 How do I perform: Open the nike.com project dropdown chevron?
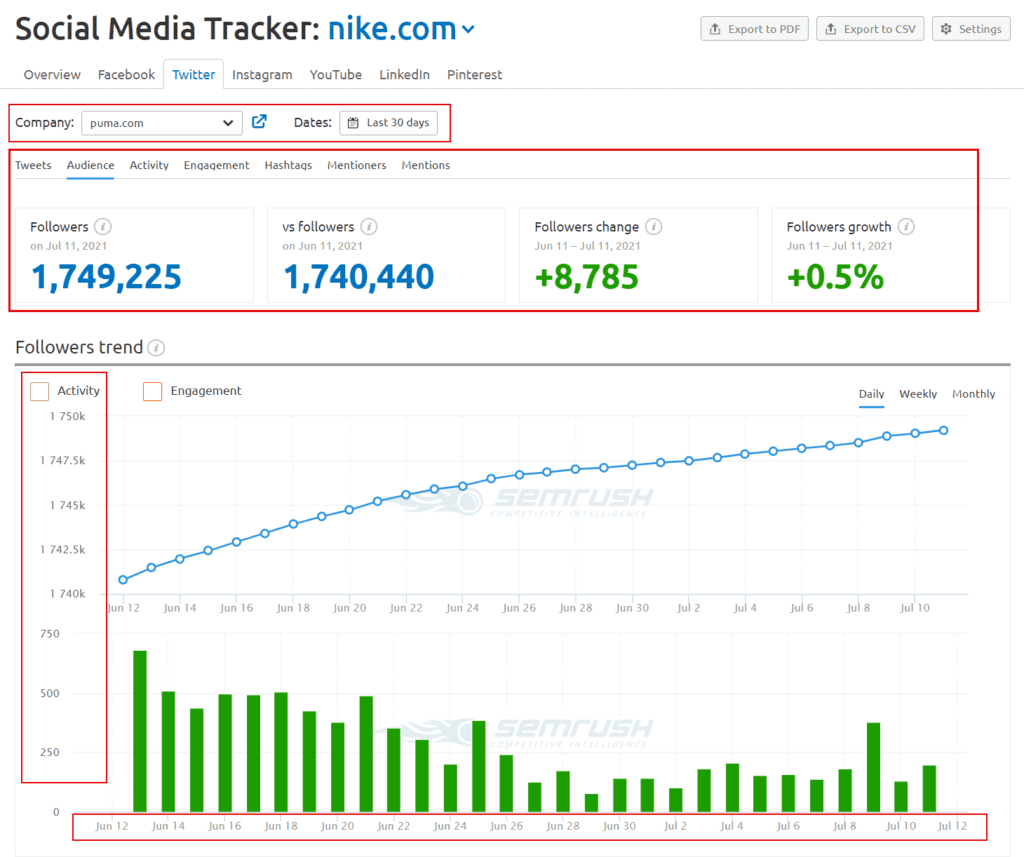coord(468,29)
